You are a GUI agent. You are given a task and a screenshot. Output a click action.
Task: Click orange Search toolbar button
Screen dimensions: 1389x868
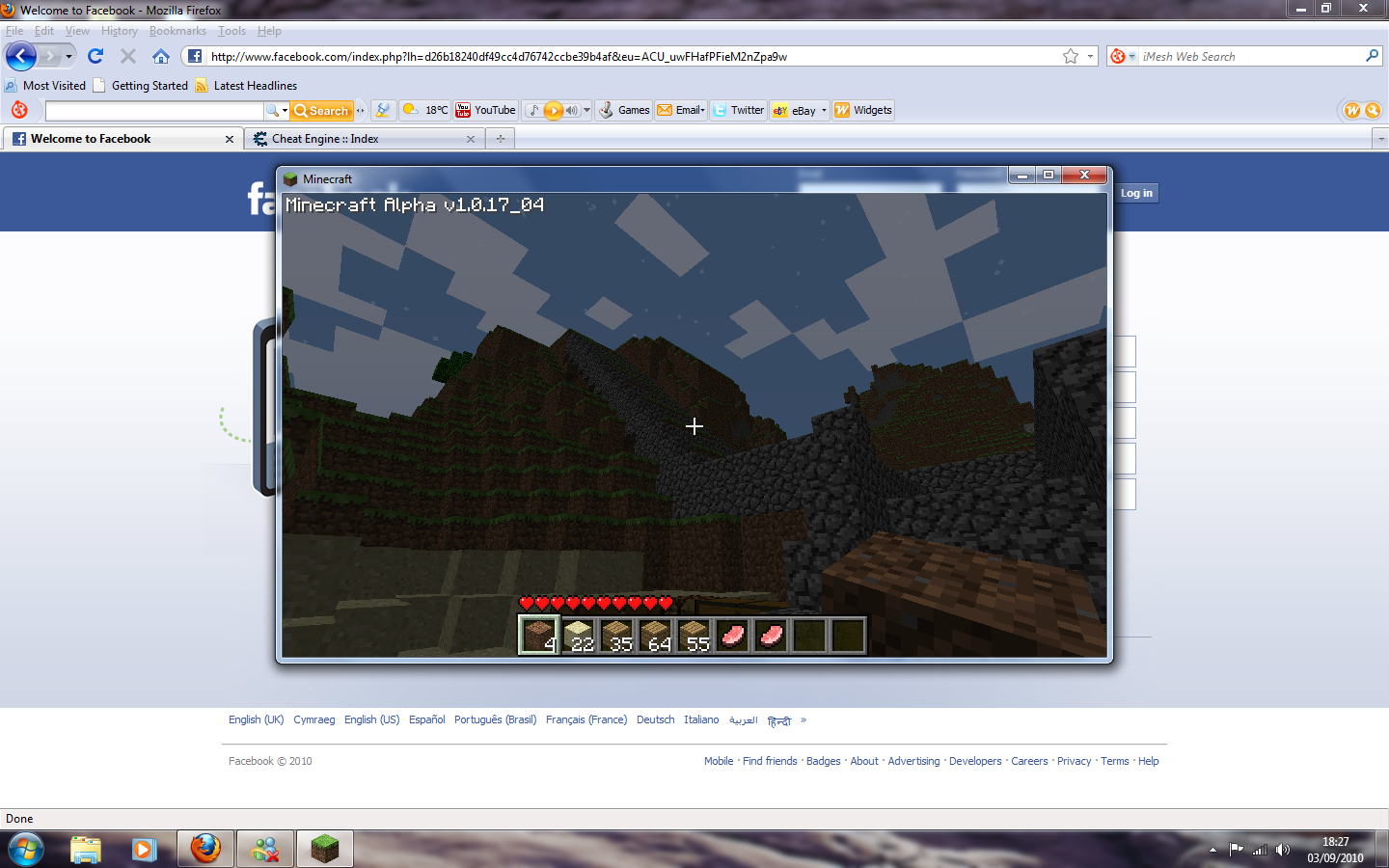(322, 110)
